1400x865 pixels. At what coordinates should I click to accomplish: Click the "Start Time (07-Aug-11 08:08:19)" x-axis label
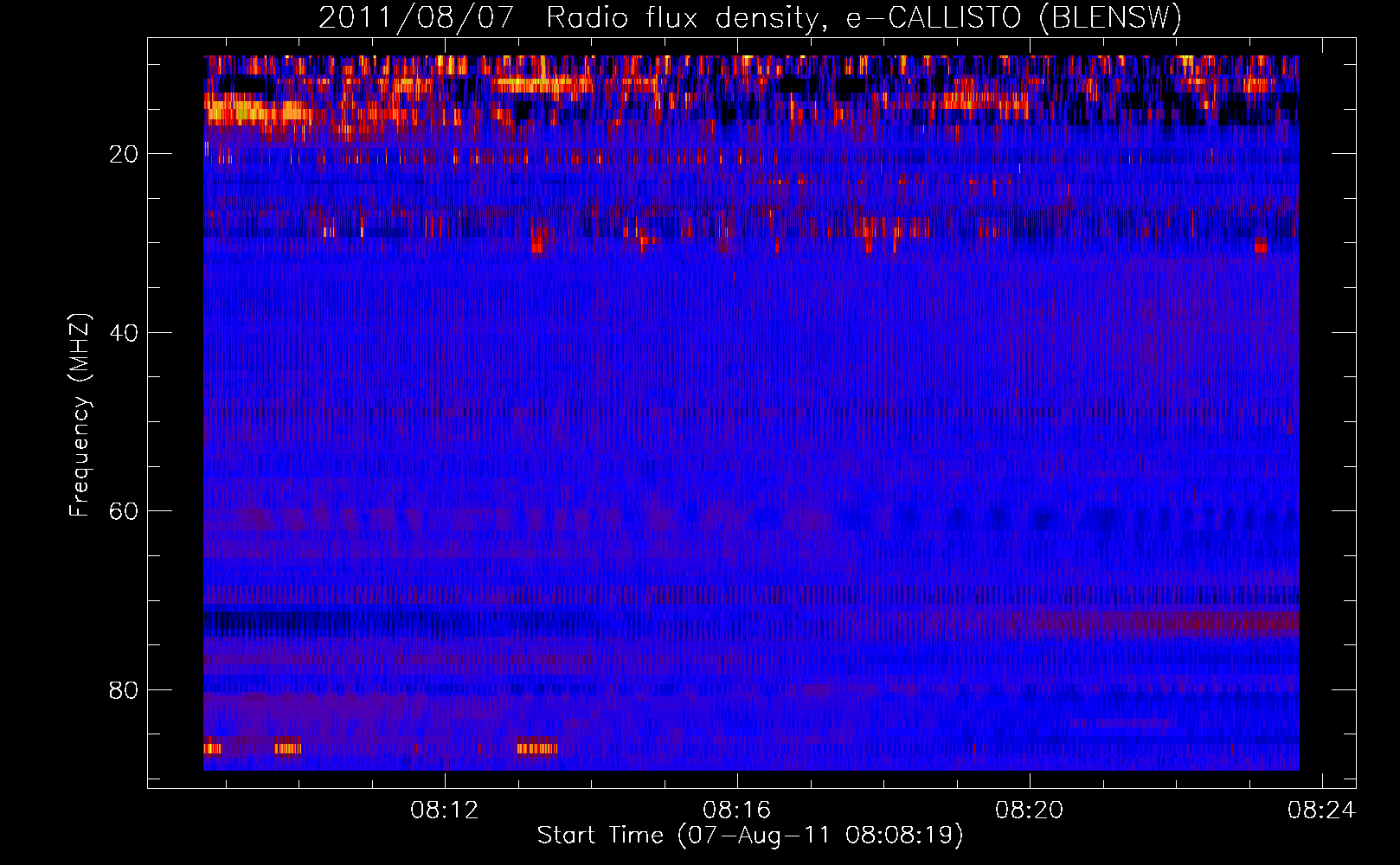[x=750, y=836]
